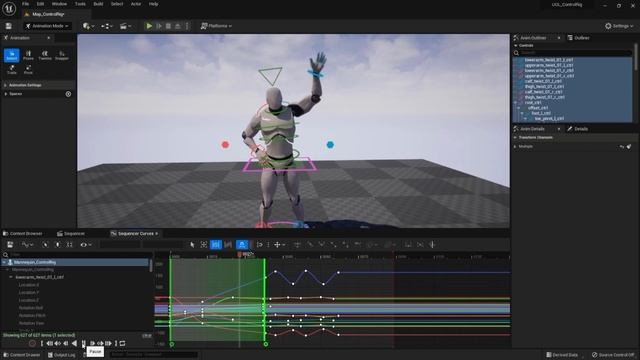Screen dimensions: 640x360
Task: Switch to the Sequencer tab
Action: click(x=71, y=233)
